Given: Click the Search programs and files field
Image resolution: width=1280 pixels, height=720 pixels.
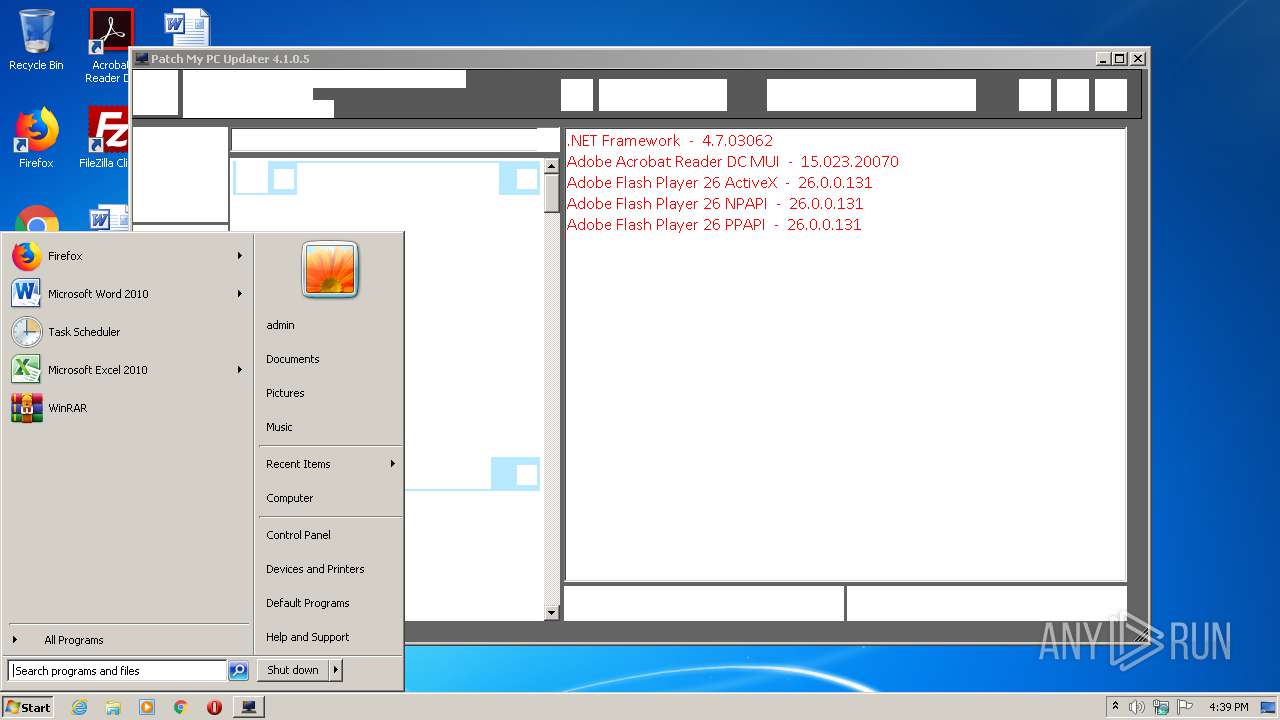Looking at the screenshot, I should pos(118,671).
